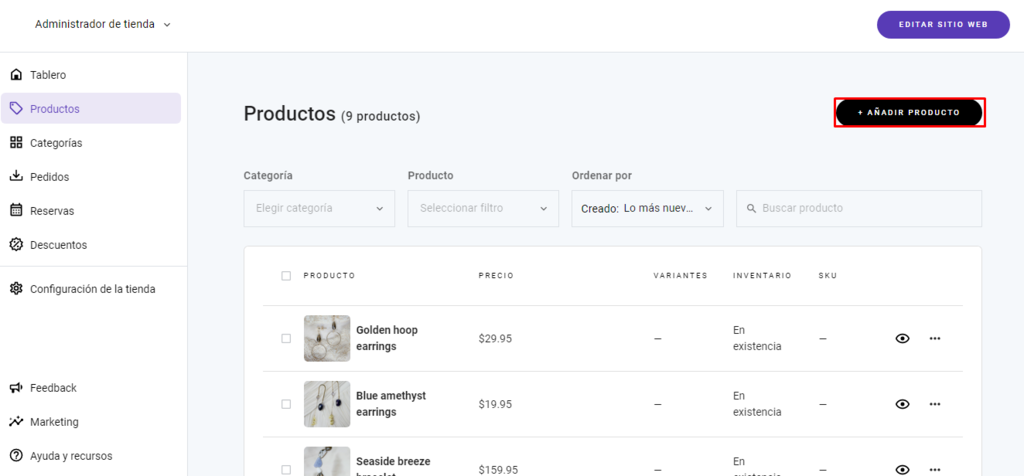The width and height of the screenshot is (1024, 476).
Task: Select the Golden hoop earrings checkbox
Action: [x=286, y=338]
